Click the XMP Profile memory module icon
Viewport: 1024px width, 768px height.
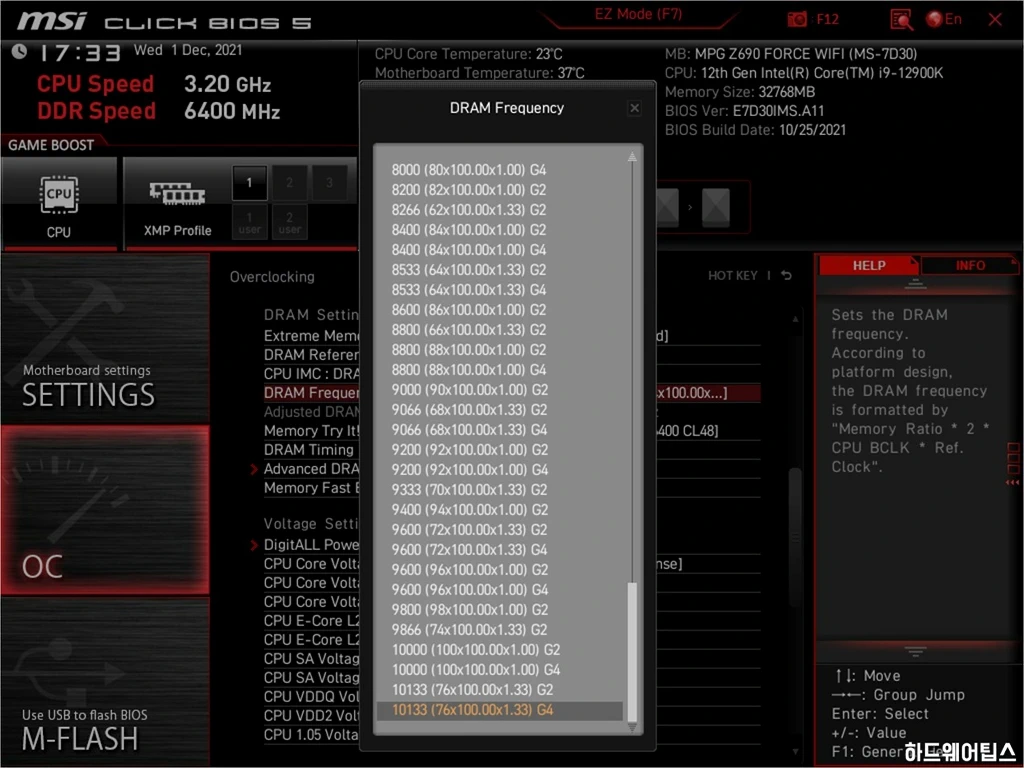177,193
